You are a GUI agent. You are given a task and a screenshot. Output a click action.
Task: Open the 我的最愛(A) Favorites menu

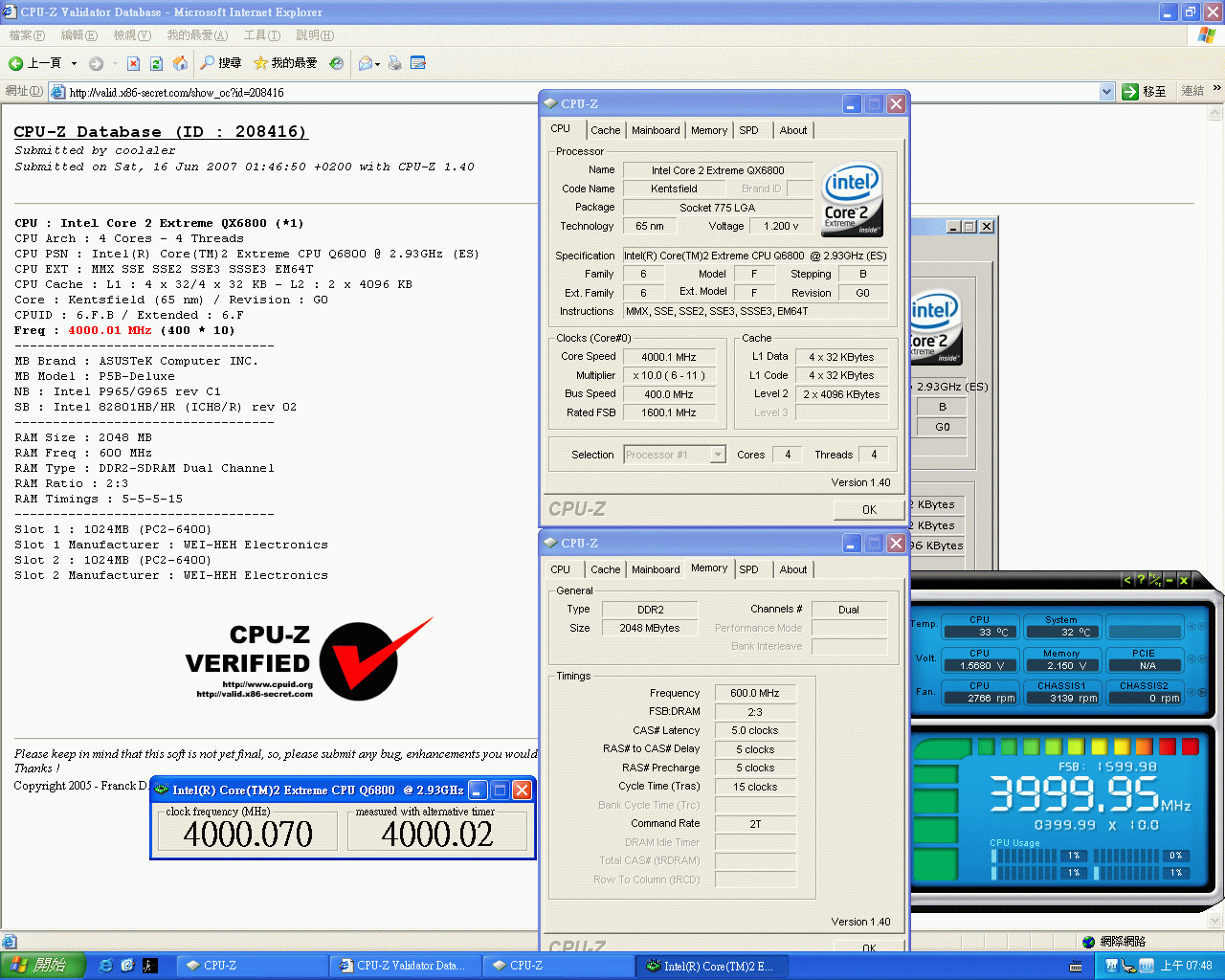[197, 35]
